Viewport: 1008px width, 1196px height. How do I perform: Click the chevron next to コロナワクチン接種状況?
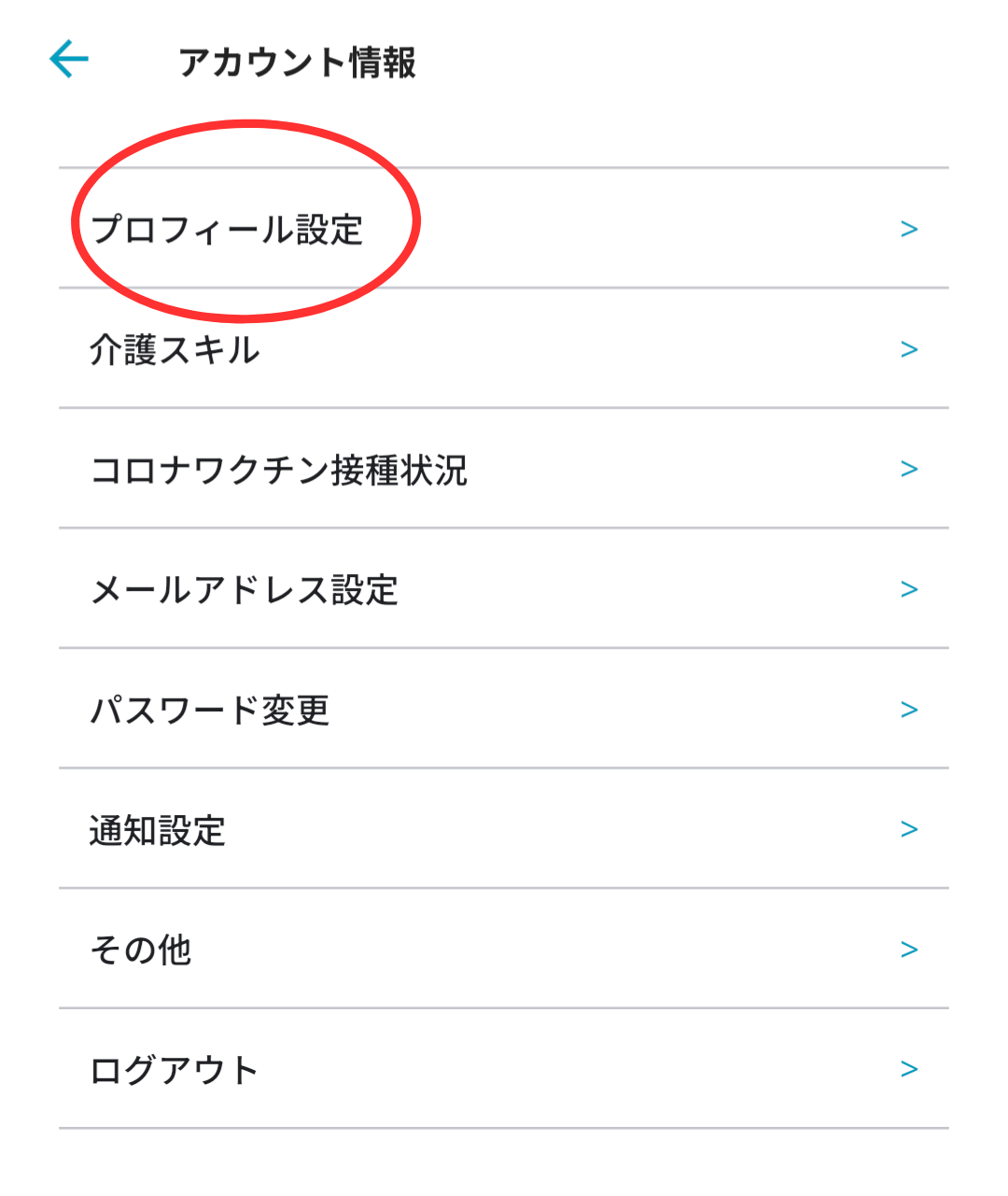coord(909,469)
